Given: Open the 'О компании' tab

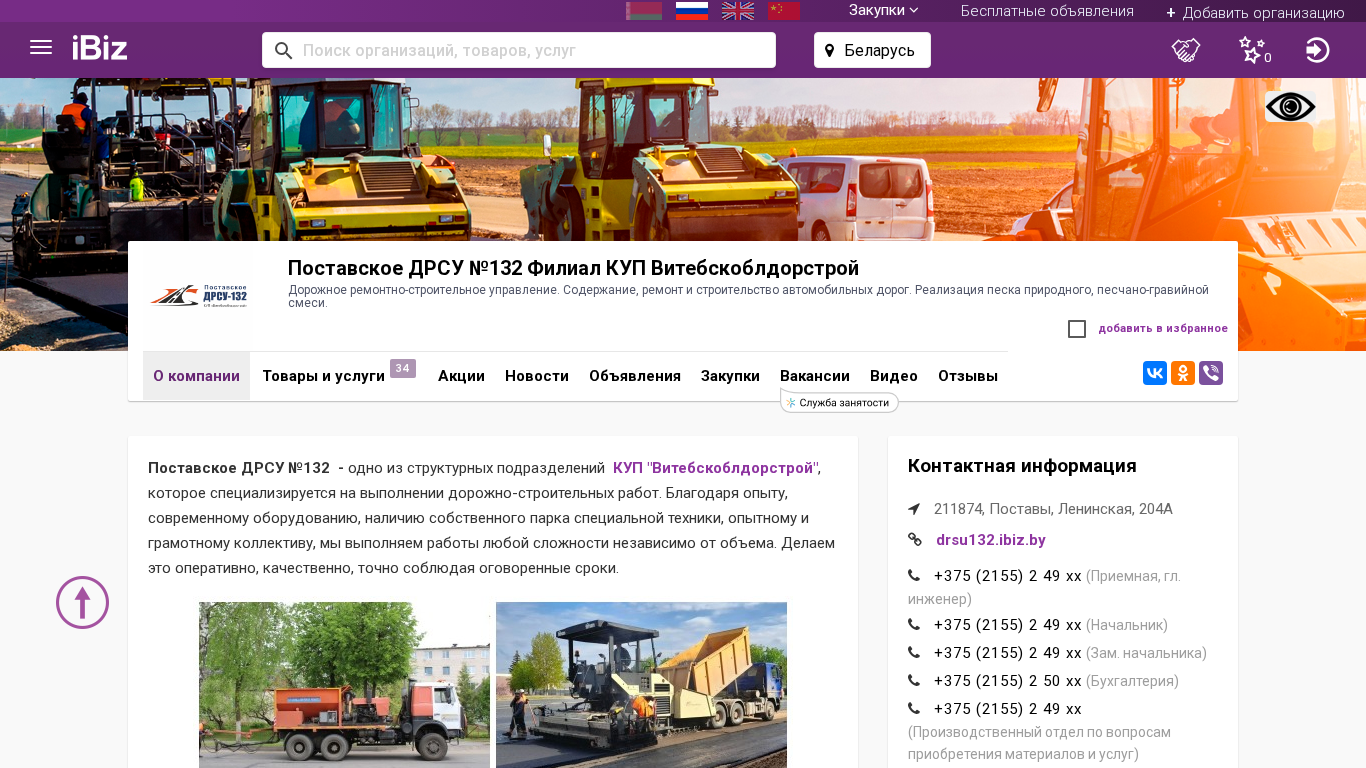Looking at the screenshot, I should click(x=196, y=376).
